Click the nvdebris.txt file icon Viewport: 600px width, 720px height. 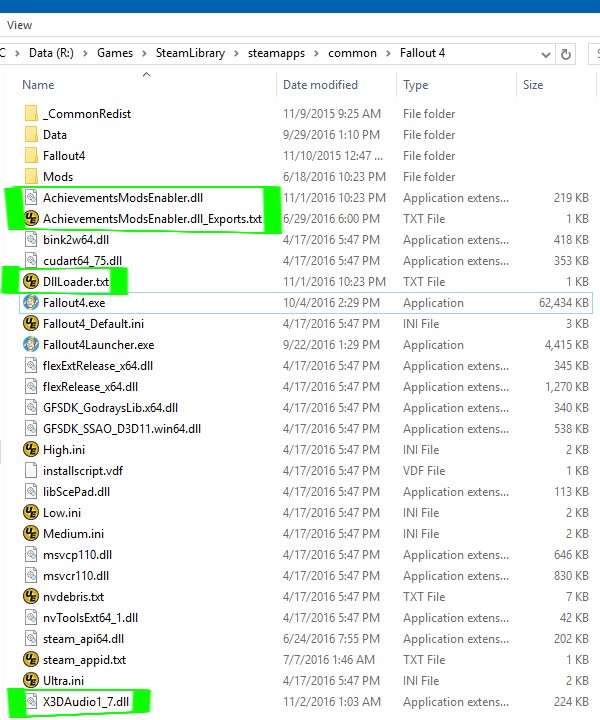[x=31, y=596]
